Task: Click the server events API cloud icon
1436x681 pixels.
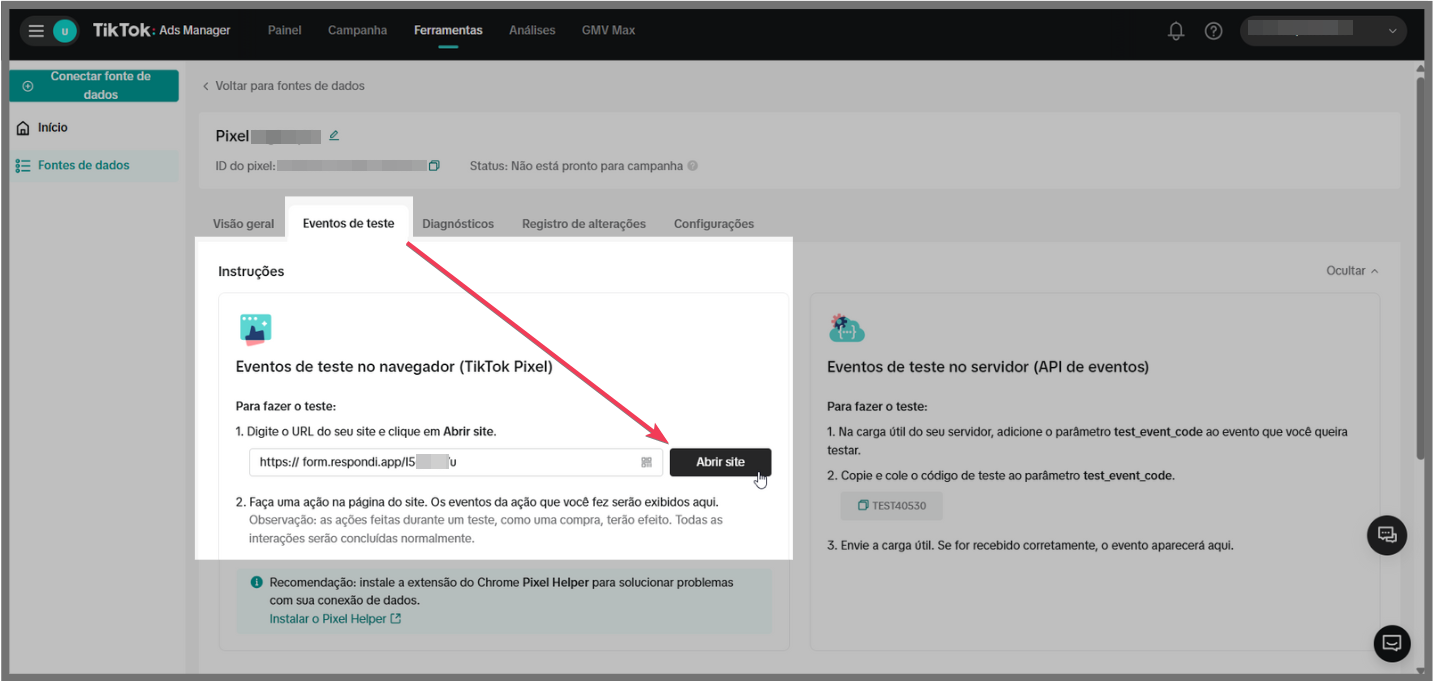Action: tap(847, 328)
